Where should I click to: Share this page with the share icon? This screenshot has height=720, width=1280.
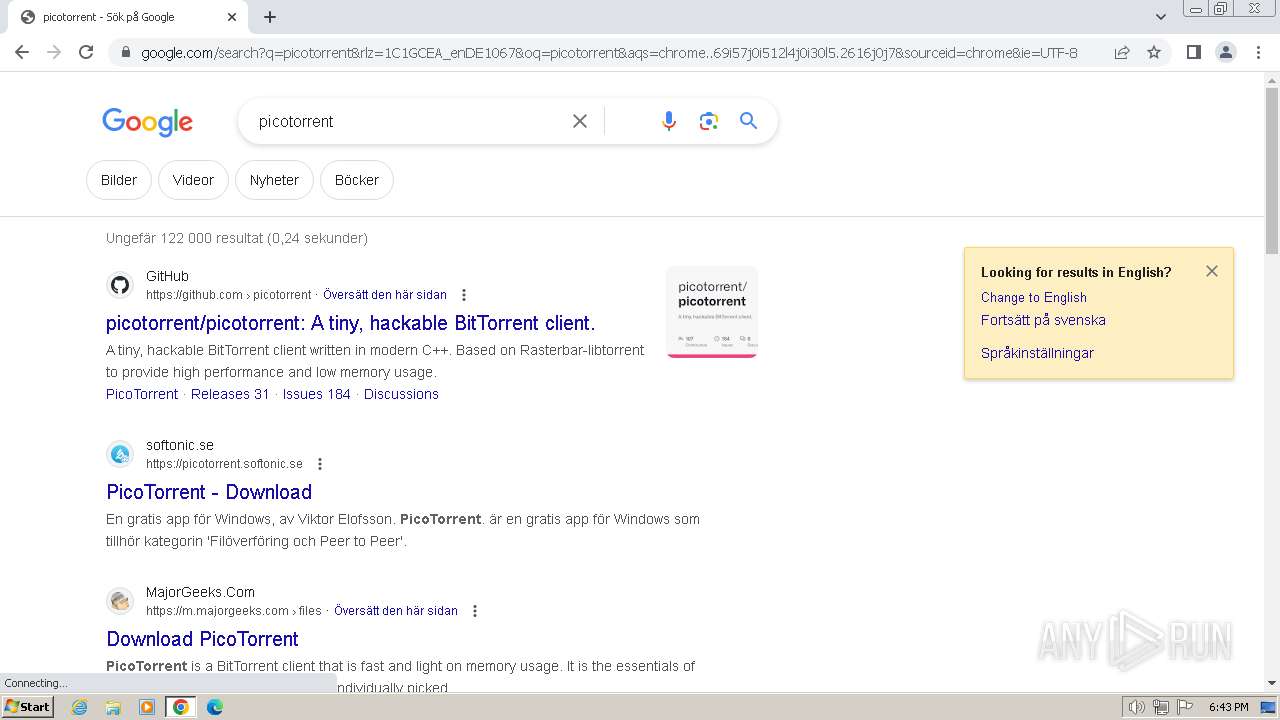click(1122, 52)
